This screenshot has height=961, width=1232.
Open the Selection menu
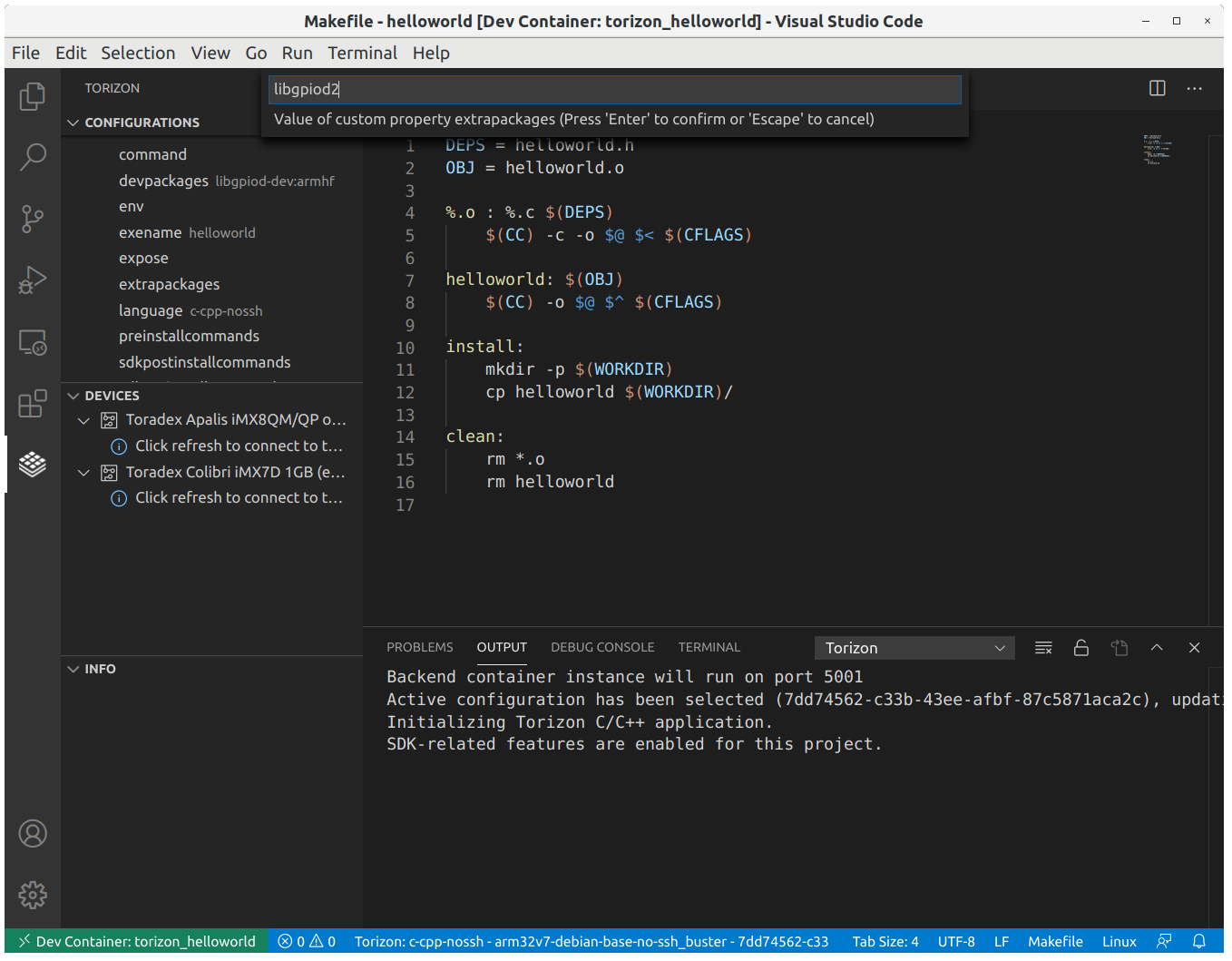coord(138,53)
